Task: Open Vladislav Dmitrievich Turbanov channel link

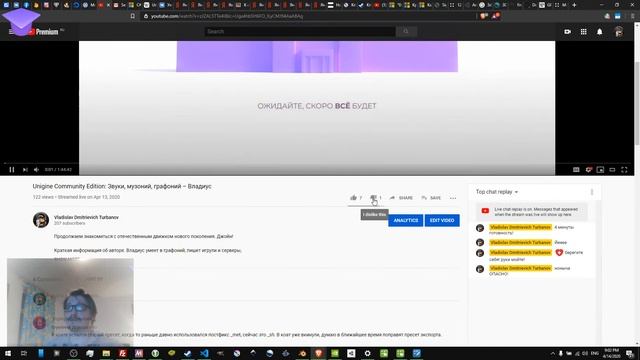Action: coord(86,218)
